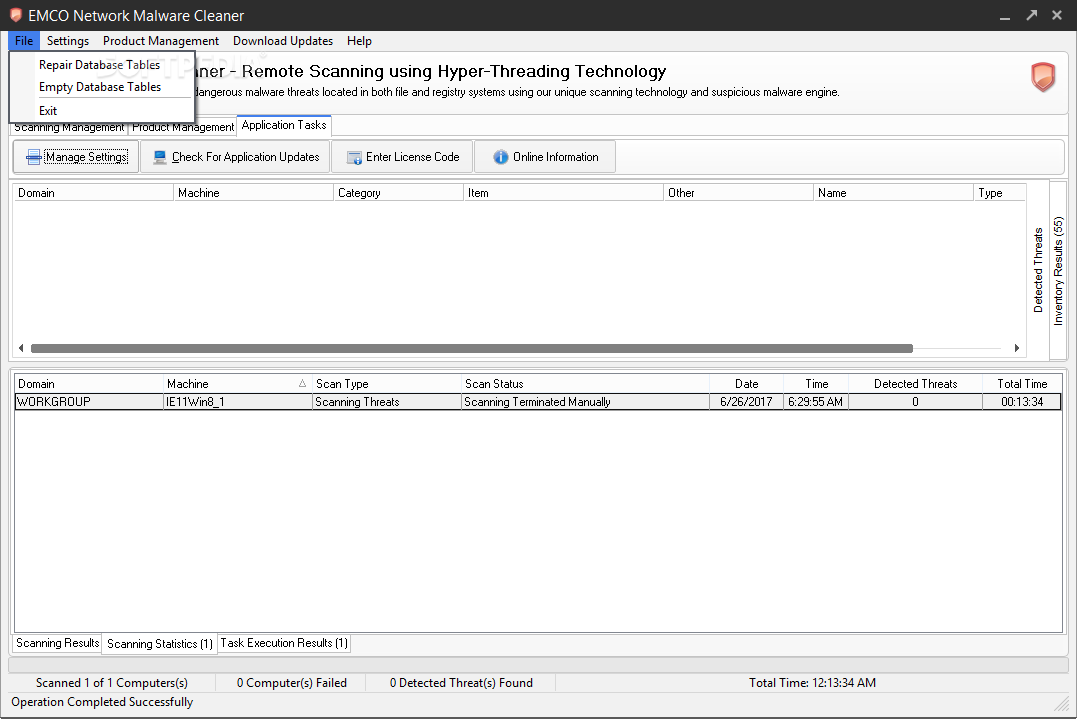Open the Download Updates menu
Screen dimensions: 1077x719
[283, 41]
